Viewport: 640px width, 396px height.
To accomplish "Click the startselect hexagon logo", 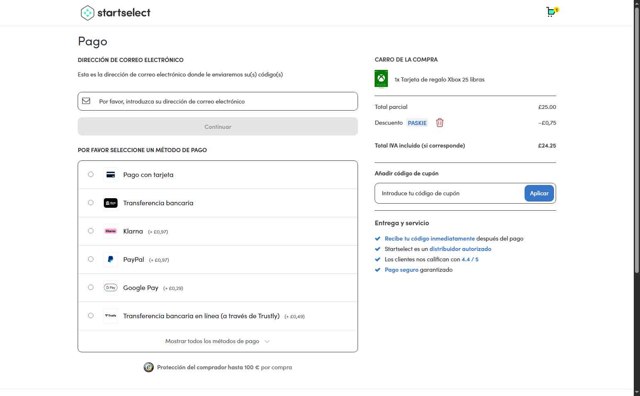I will (x=87, y=13).
